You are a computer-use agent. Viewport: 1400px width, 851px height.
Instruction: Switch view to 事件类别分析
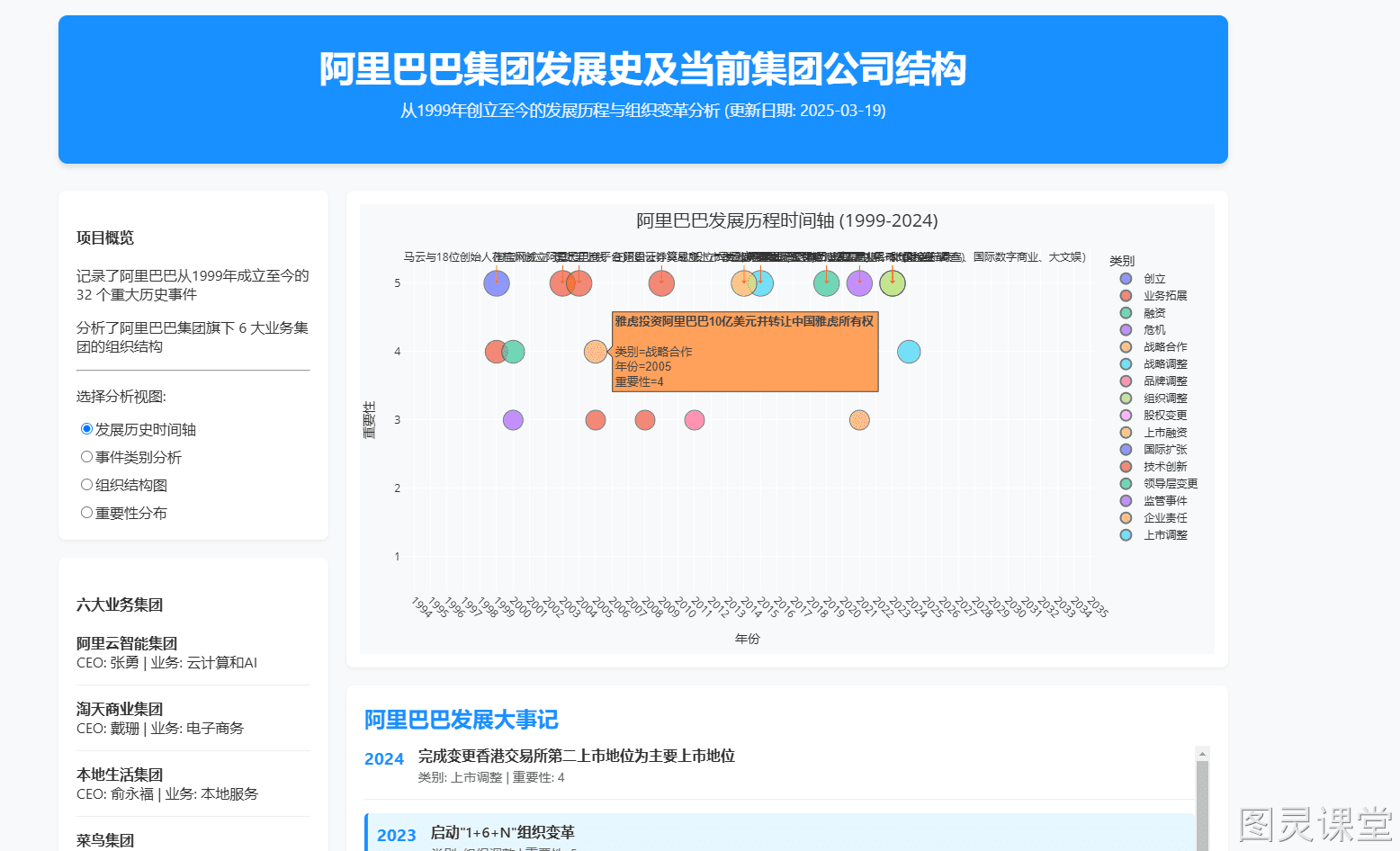tap(86, 457)
